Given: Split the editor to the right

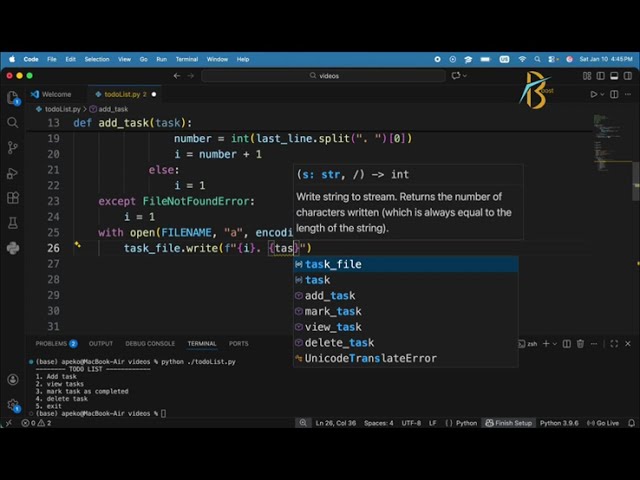Looking at the screenshot, I should point(614,94).
